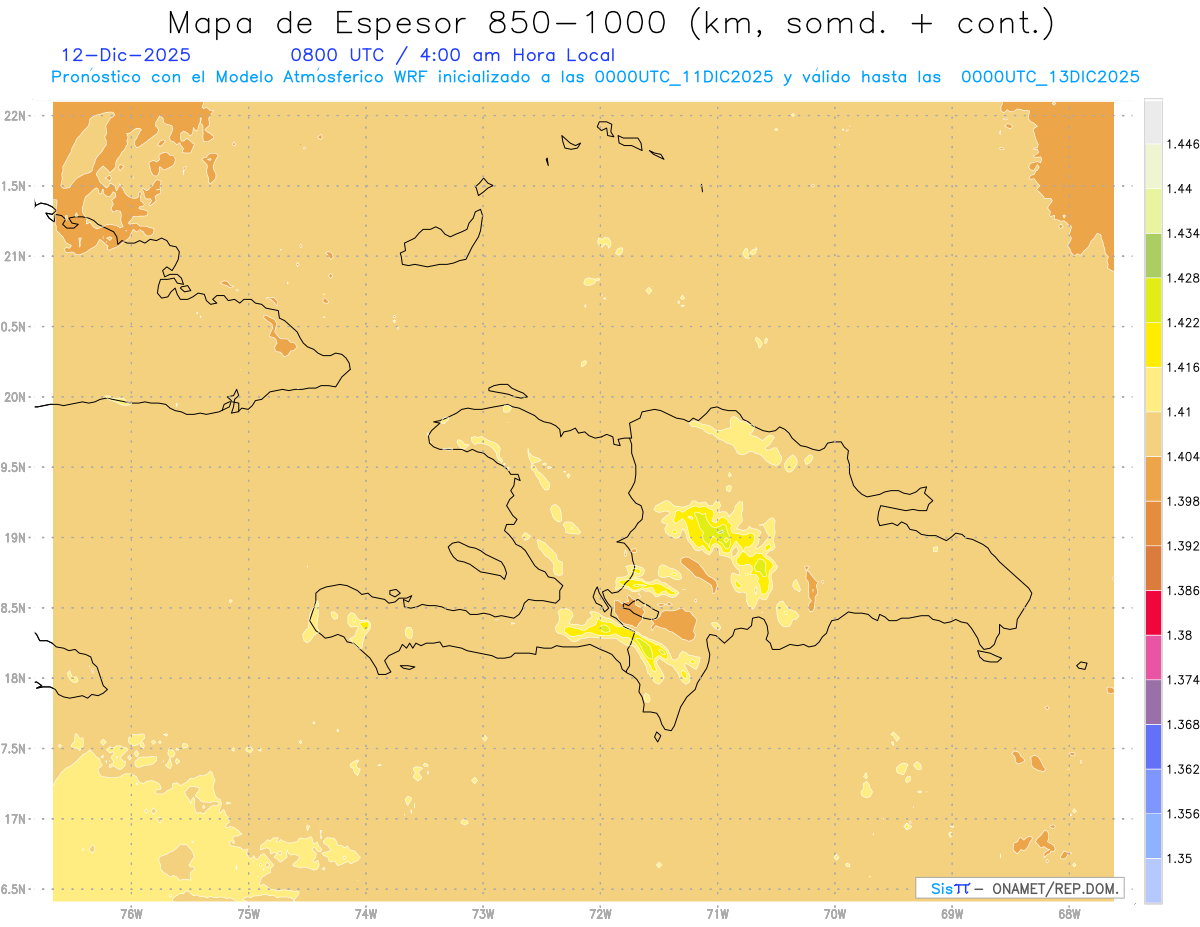Click the legend value 1.422
1200x927 pixels.
1183,323
